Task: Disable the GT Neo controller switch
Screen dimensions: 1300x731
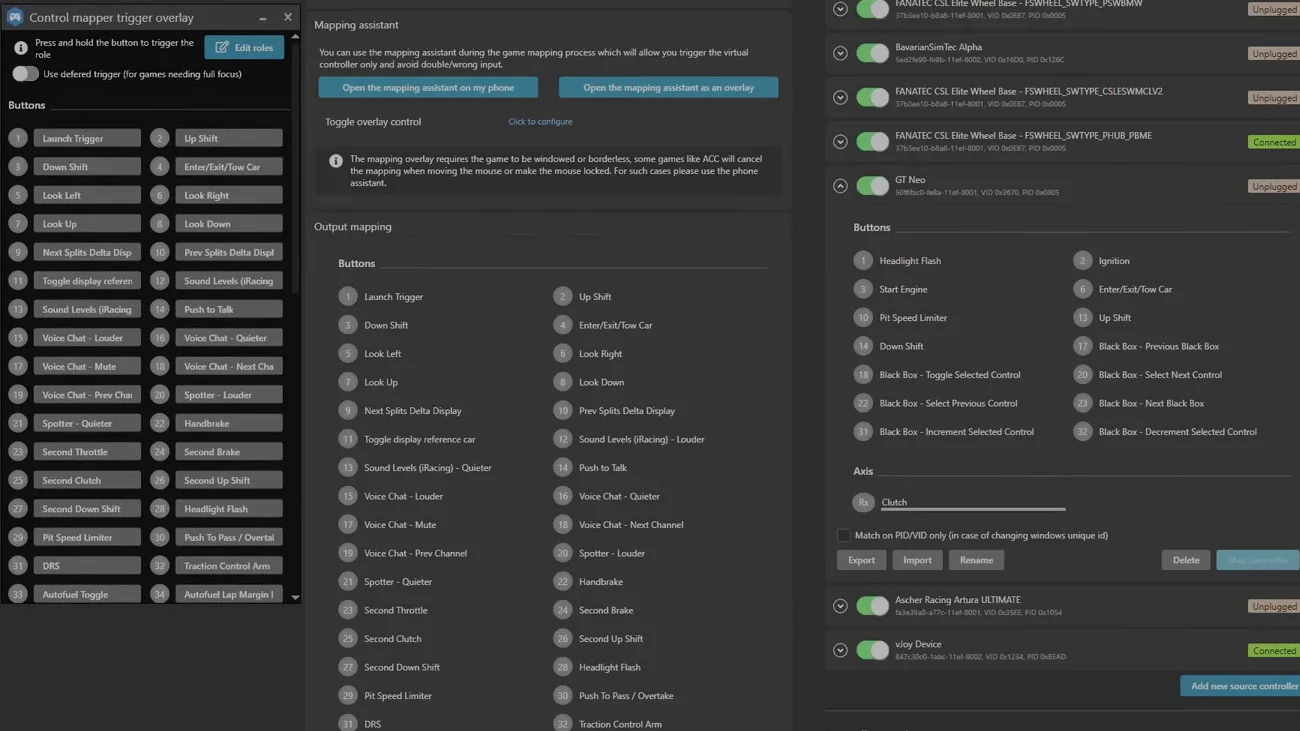Action: (872, 186)
